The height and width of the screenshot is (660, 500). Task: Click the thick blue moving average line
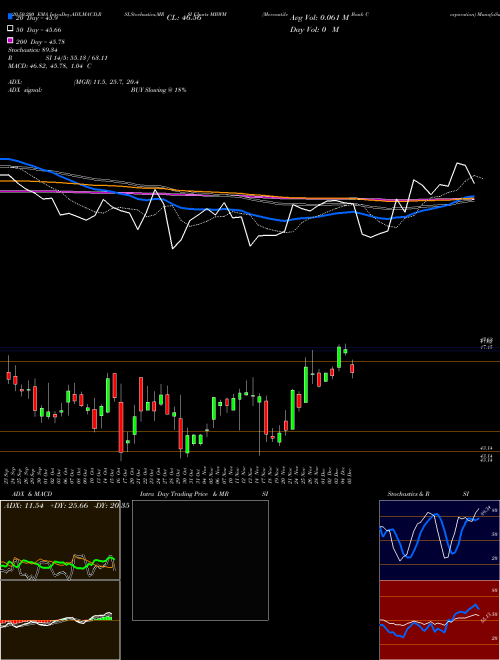pyautogui.click(x=236, y=210)
